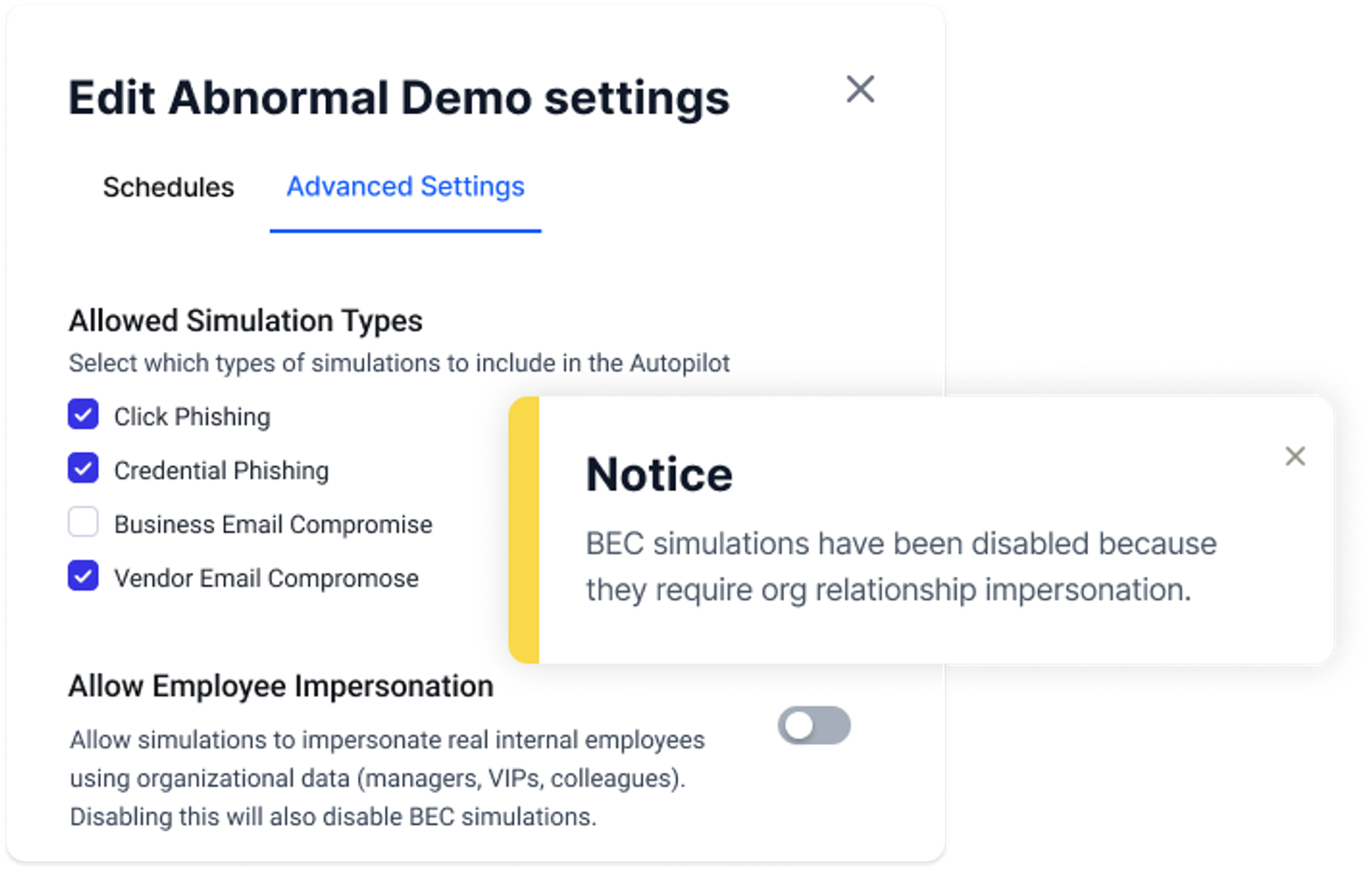1372x869 pixels.
Task: Click the yellow warning stripe on the Notice
Action: click(x=524, y=531)
